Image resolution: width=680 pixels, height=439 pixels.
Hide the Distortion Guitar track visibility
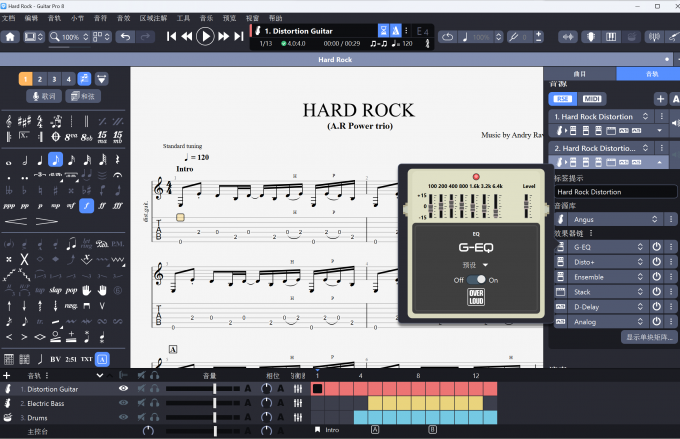point(124,388)
